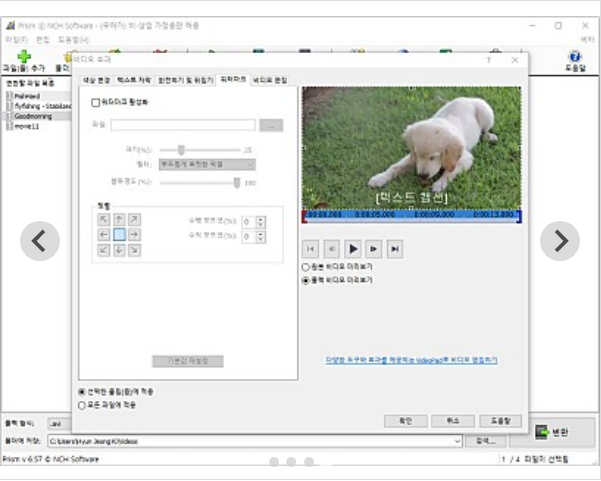Click the dog video preview image

tap(412, 148)
